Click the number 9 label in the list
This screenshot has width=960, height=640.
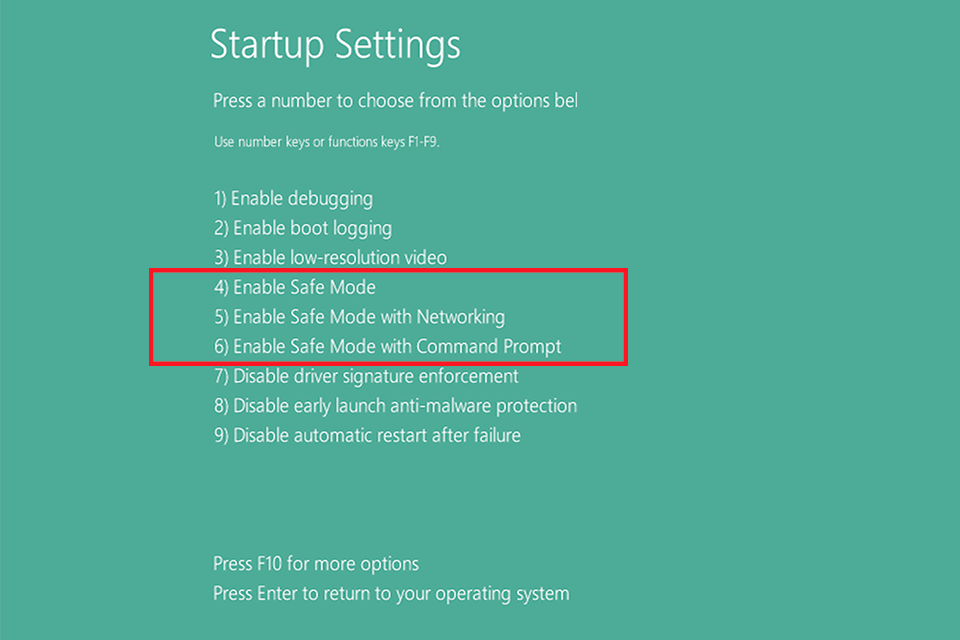click(220, 436)
